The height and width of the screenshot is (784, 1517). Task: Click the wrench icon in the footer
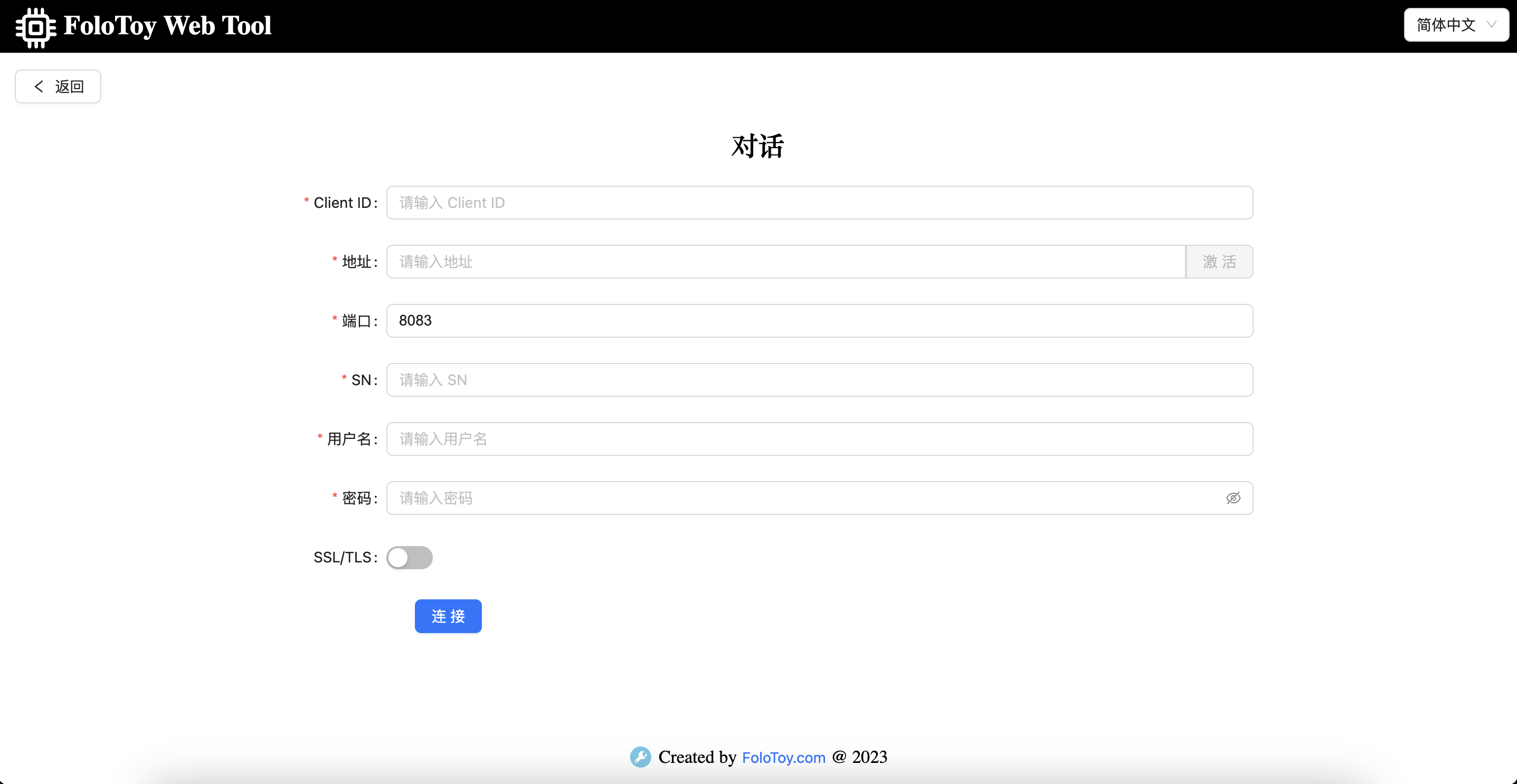(640, 757)
